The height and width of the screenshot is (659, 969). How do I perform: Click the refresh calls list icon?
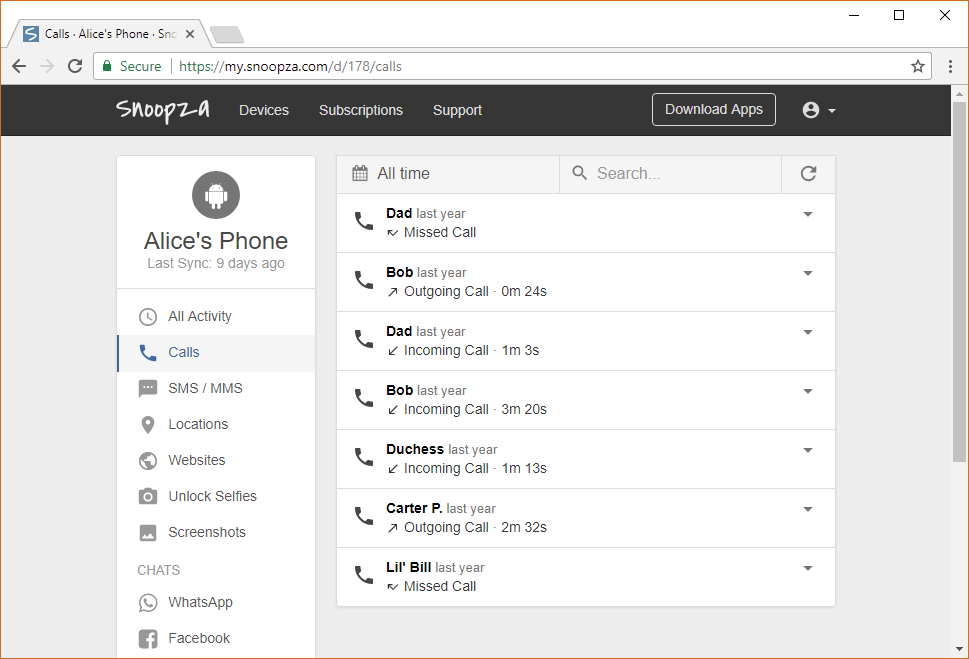808,174
